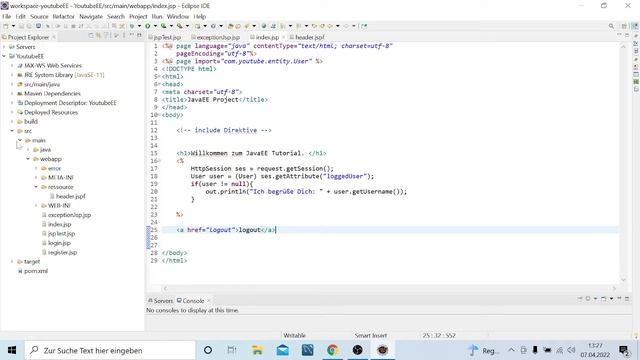Click the Windows Start button

point(12,350)
